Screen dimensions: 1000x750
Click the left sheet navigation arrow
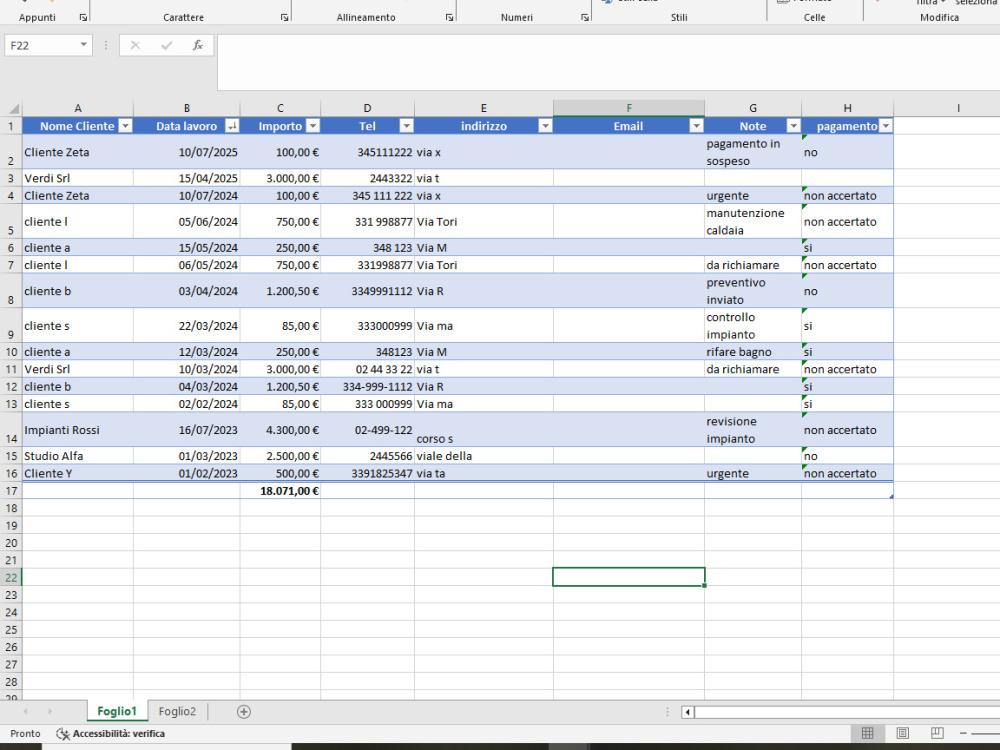(24, 711)
